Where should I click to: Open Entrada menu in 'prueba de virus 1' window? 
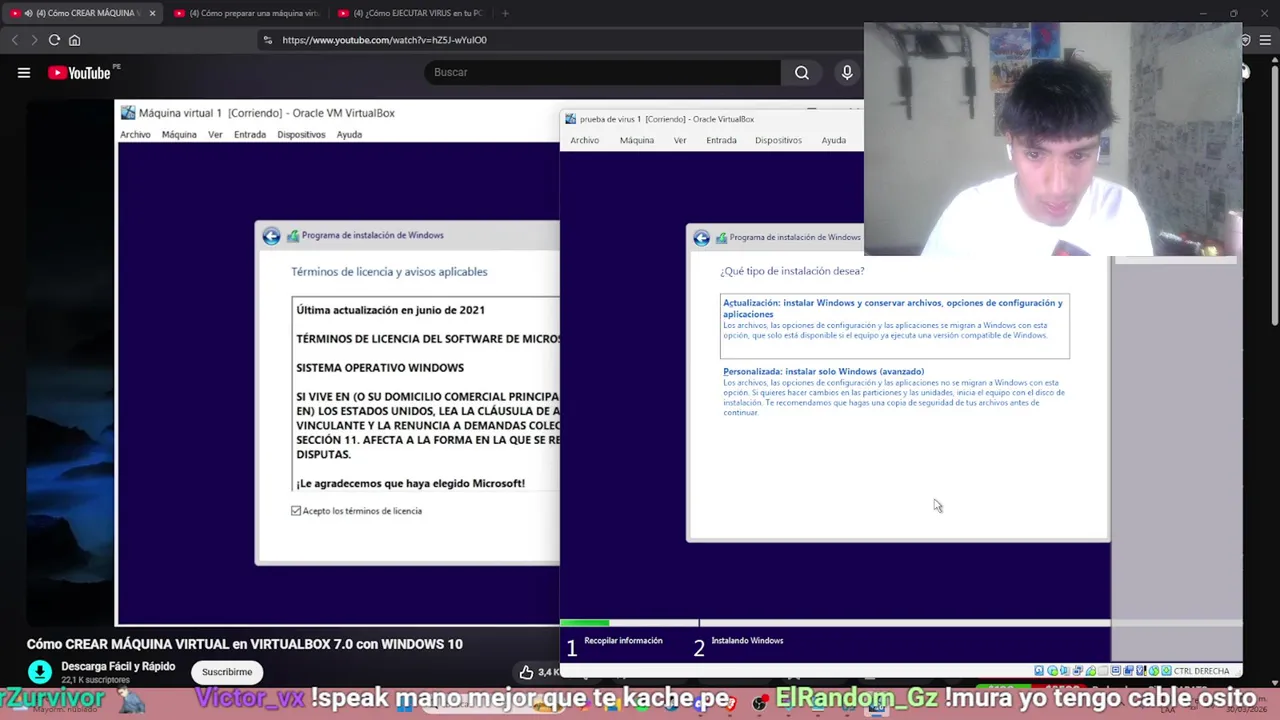[721, 140]
